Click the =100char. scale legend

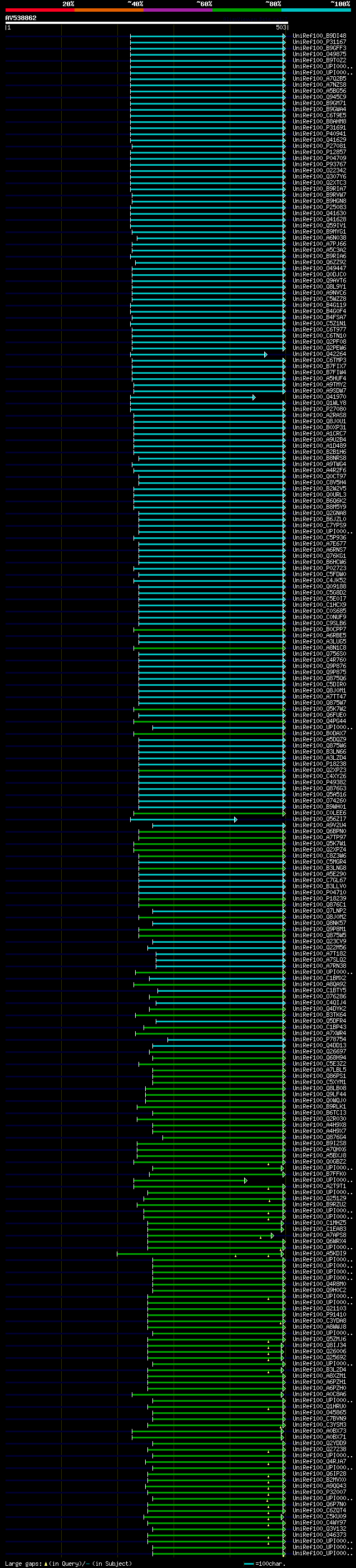[265, 1563]
